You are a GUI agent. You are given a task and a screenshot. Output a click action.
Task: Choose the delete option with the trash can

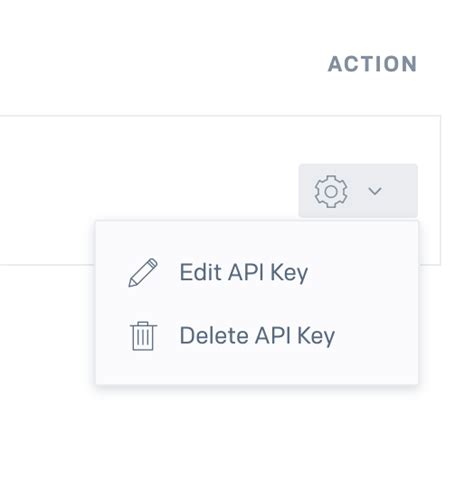pos(257,336)
